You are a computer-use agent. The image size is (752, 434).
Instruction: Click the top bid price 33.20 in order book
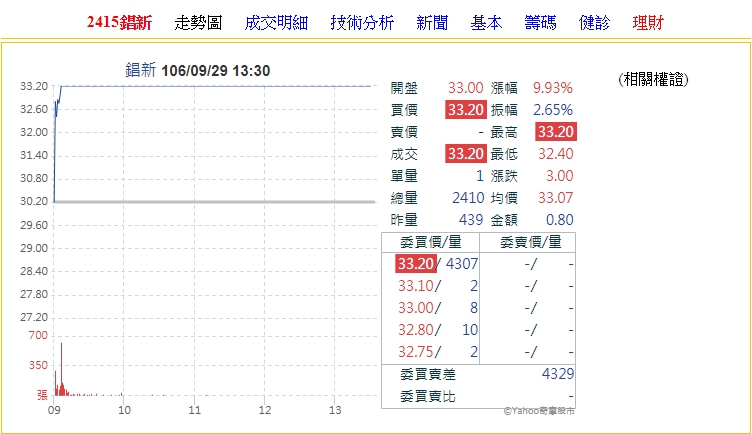coord(416,263)
